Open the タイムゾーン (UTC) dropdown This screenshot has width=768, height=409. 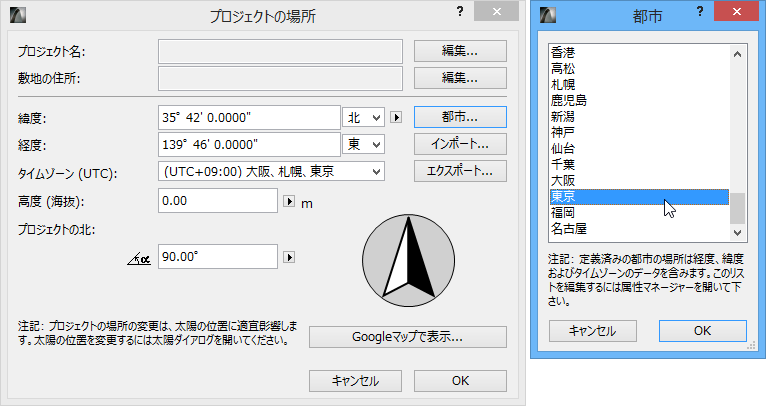point(271,171)
